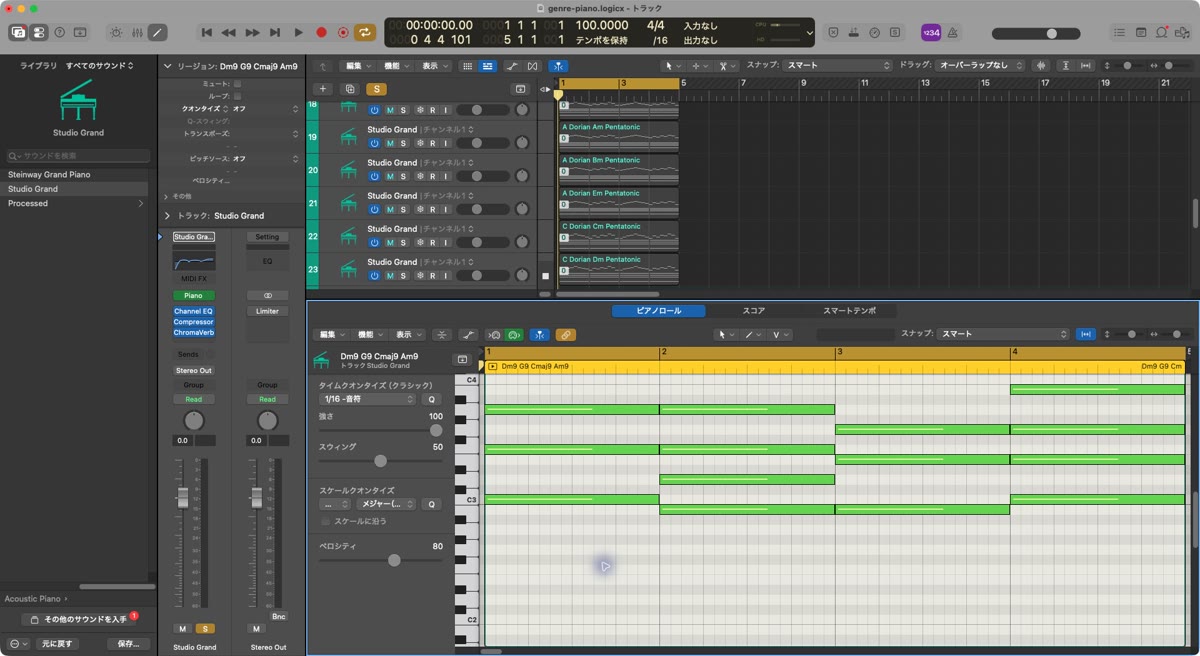Adjust the master volume slider
The image size is (1200, 656).
[x=1035, y=33]
